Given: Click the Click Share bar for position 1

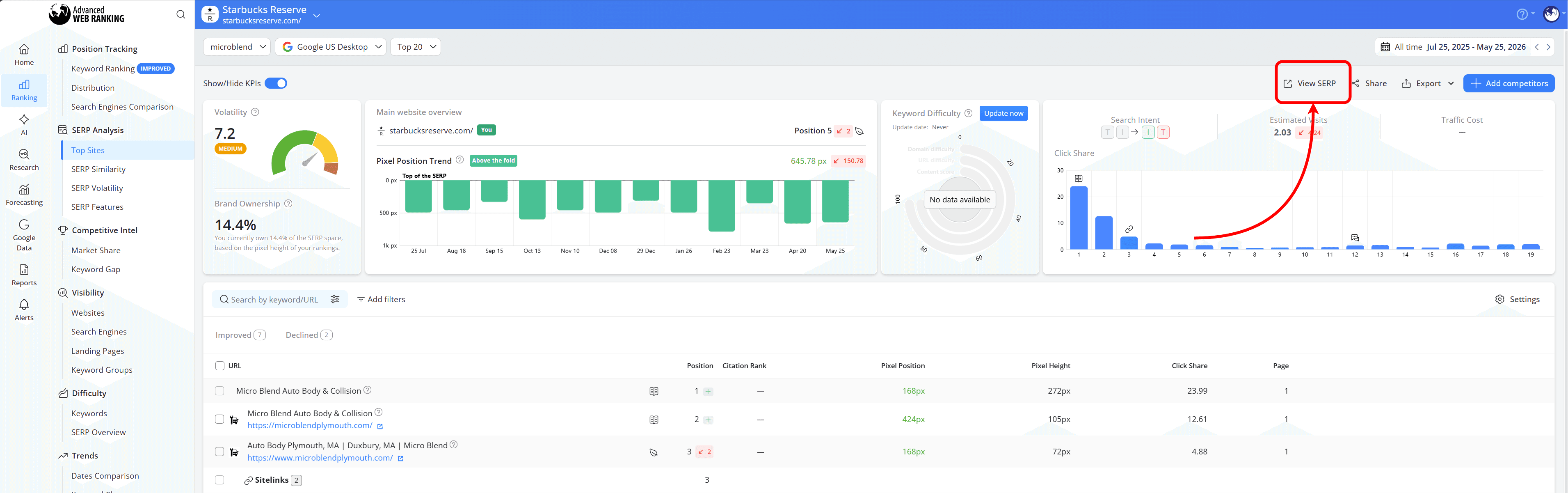Looking at the screenshot, I should point(1079,218).
